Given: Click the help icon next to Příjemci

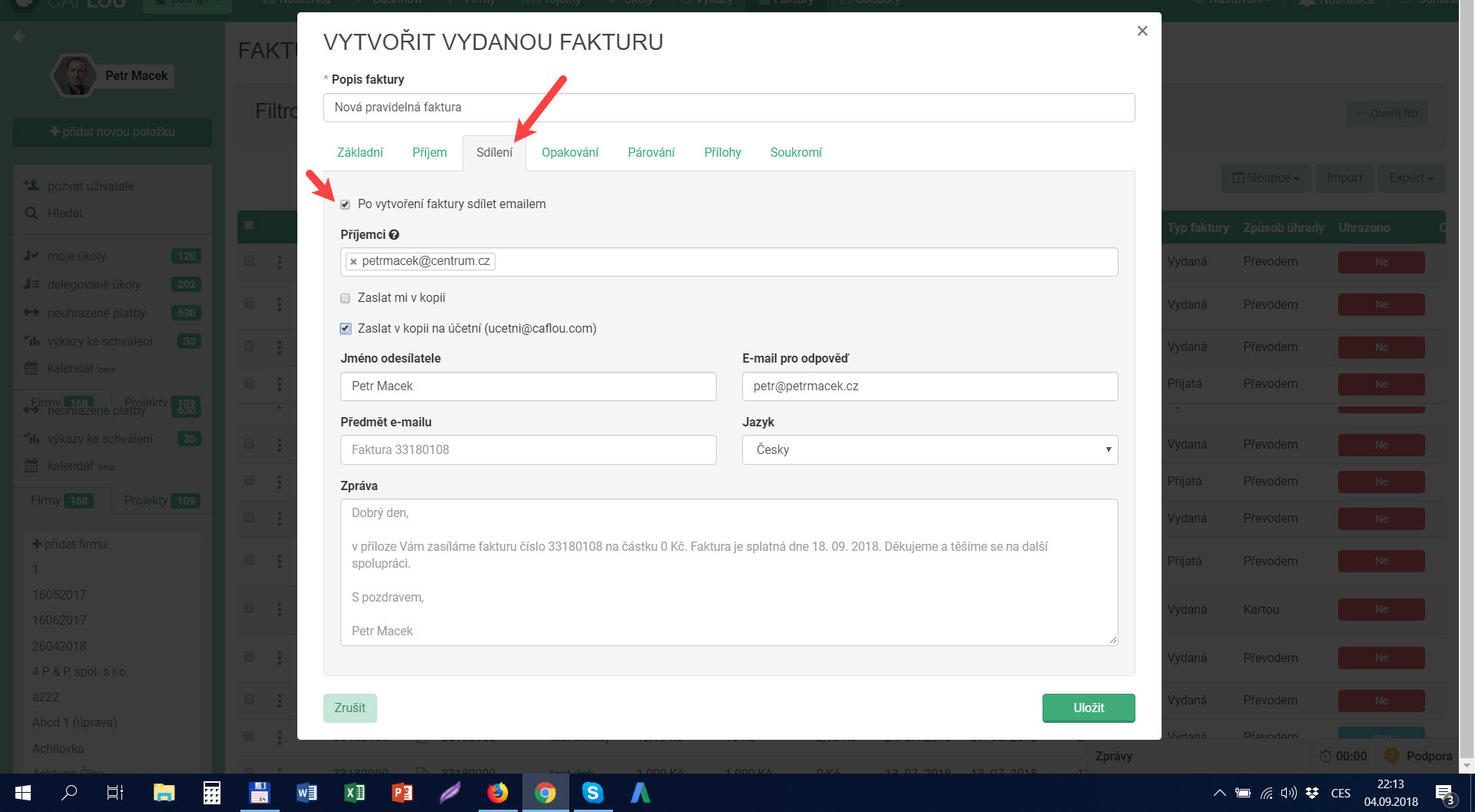Looking at the screenshot, I should [x=394, y=235].
